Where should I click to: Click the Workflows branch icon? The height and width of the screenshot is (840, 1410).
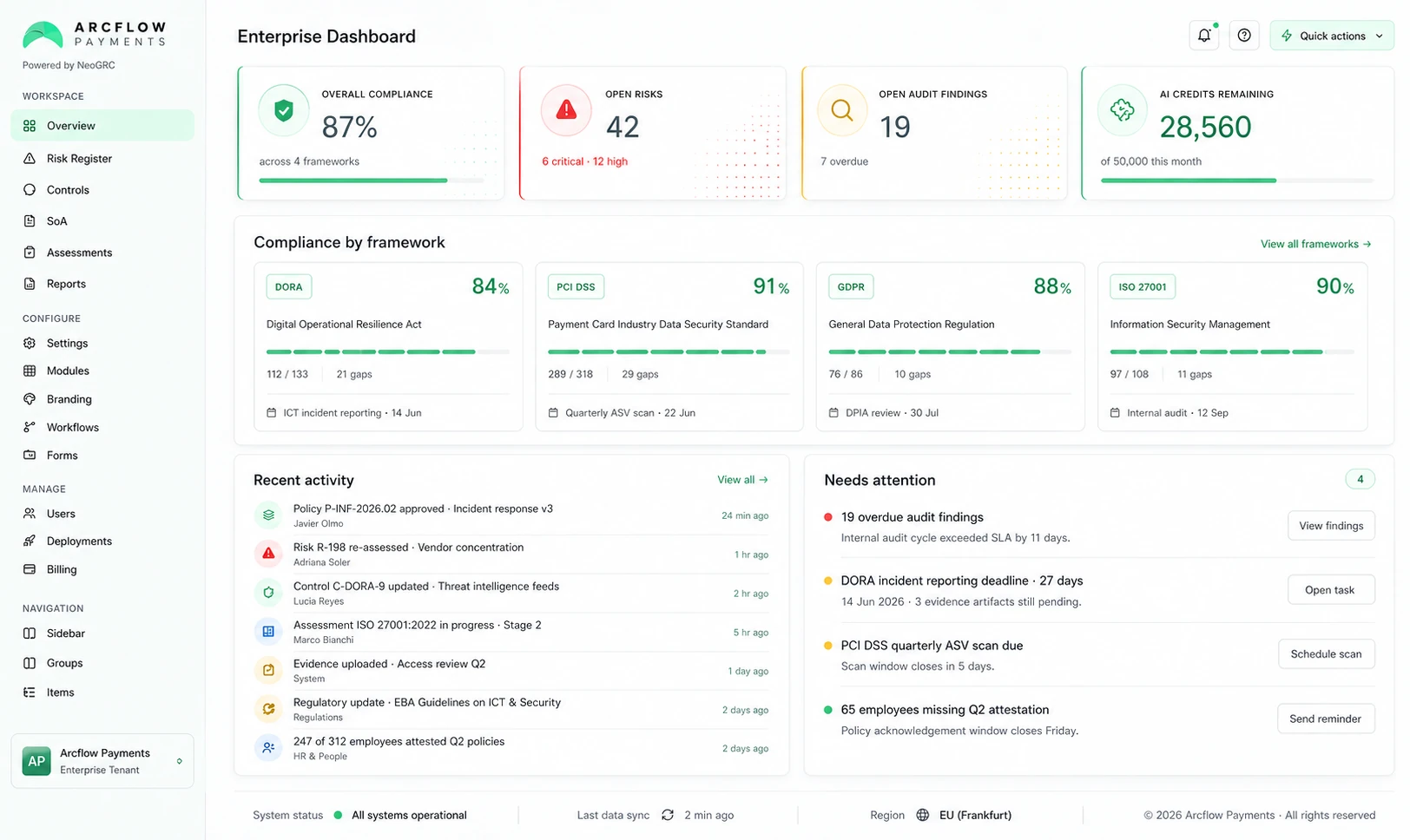(30, 427)
